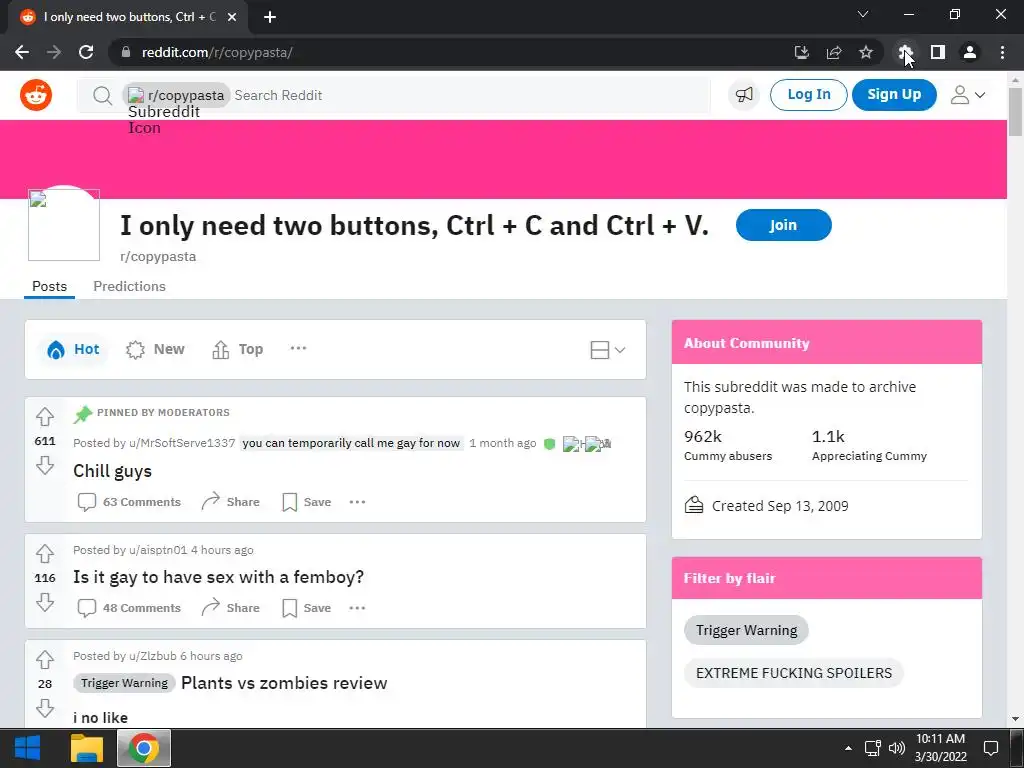Downvote the Chill guys post

tap(44, 466)
